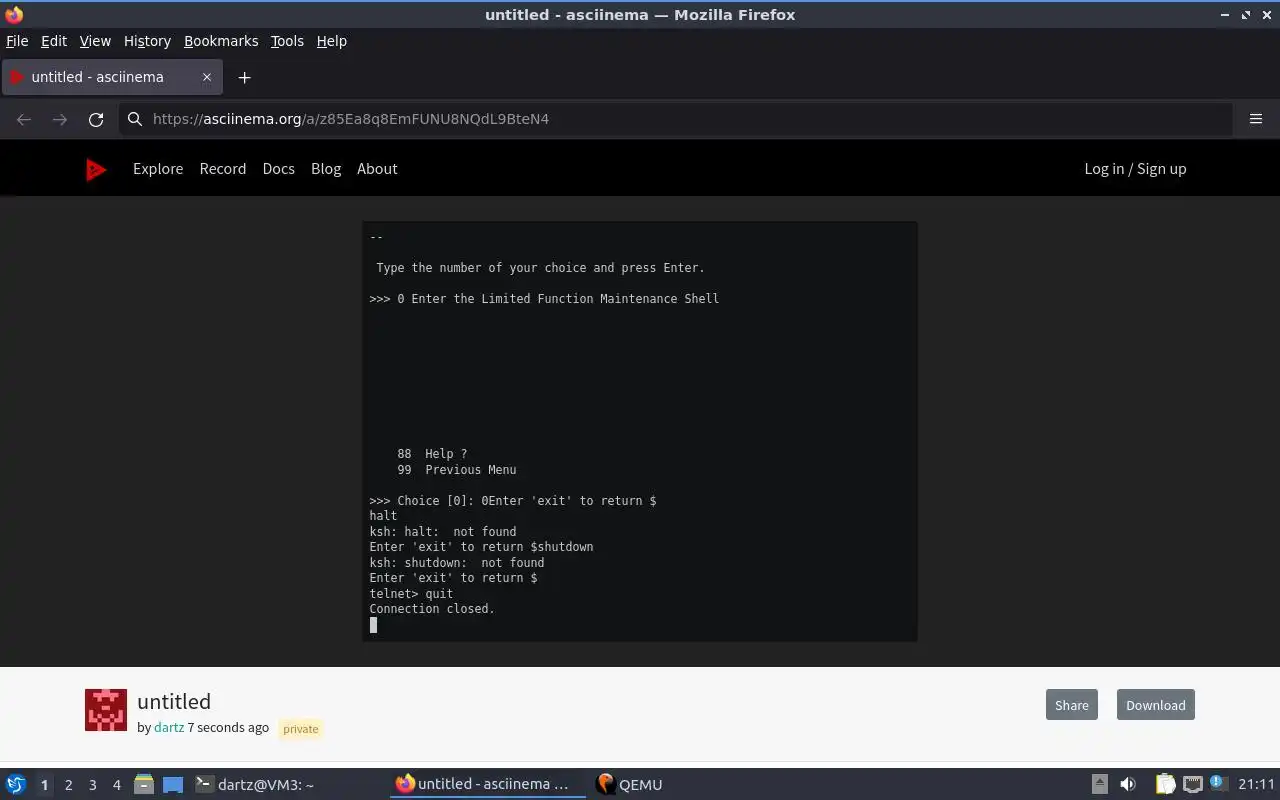Open the Explore page

click(158, 169)
